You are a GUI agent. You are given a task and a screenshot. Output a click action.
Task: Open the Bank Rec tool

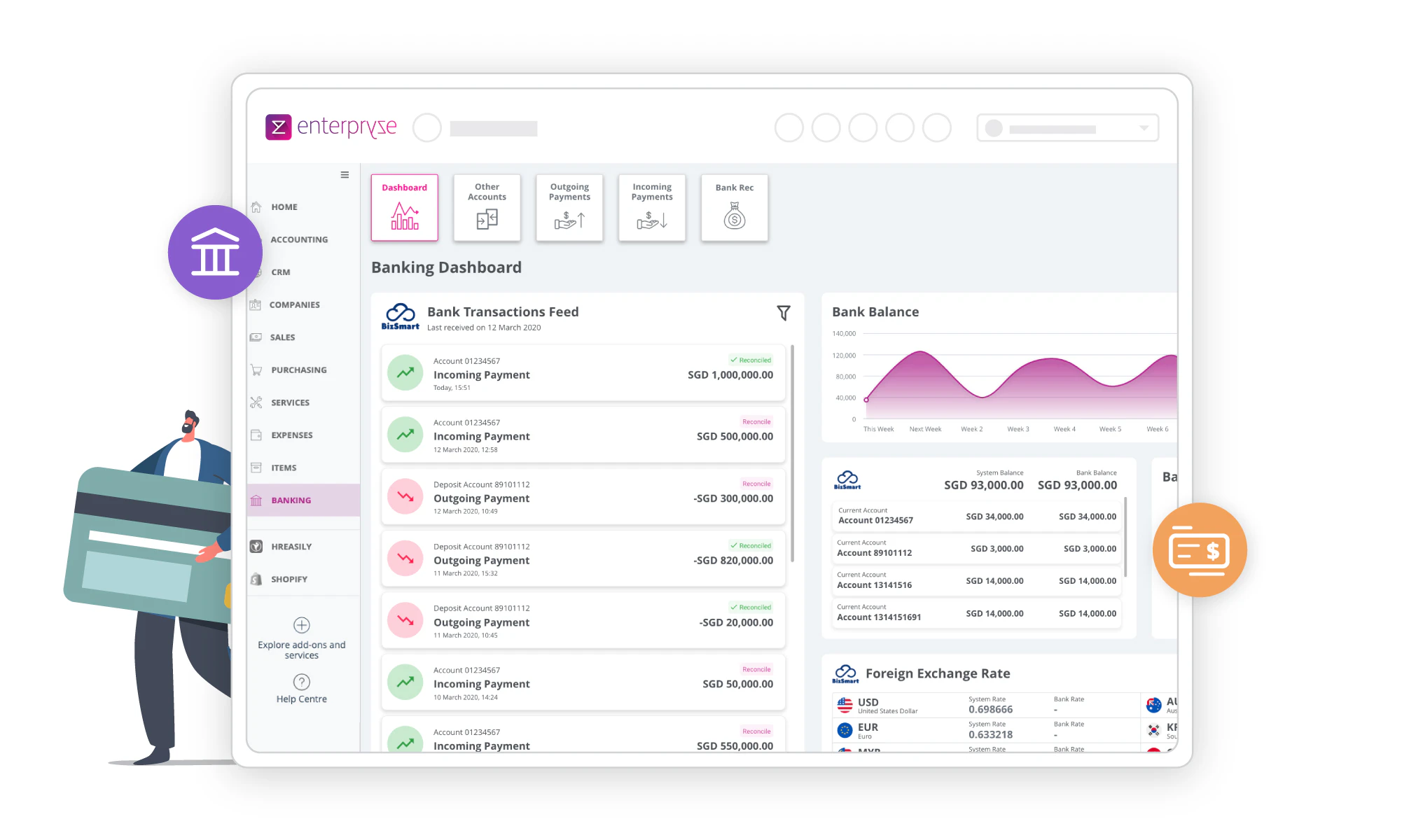pyautogui.click(x=734, y=207)
